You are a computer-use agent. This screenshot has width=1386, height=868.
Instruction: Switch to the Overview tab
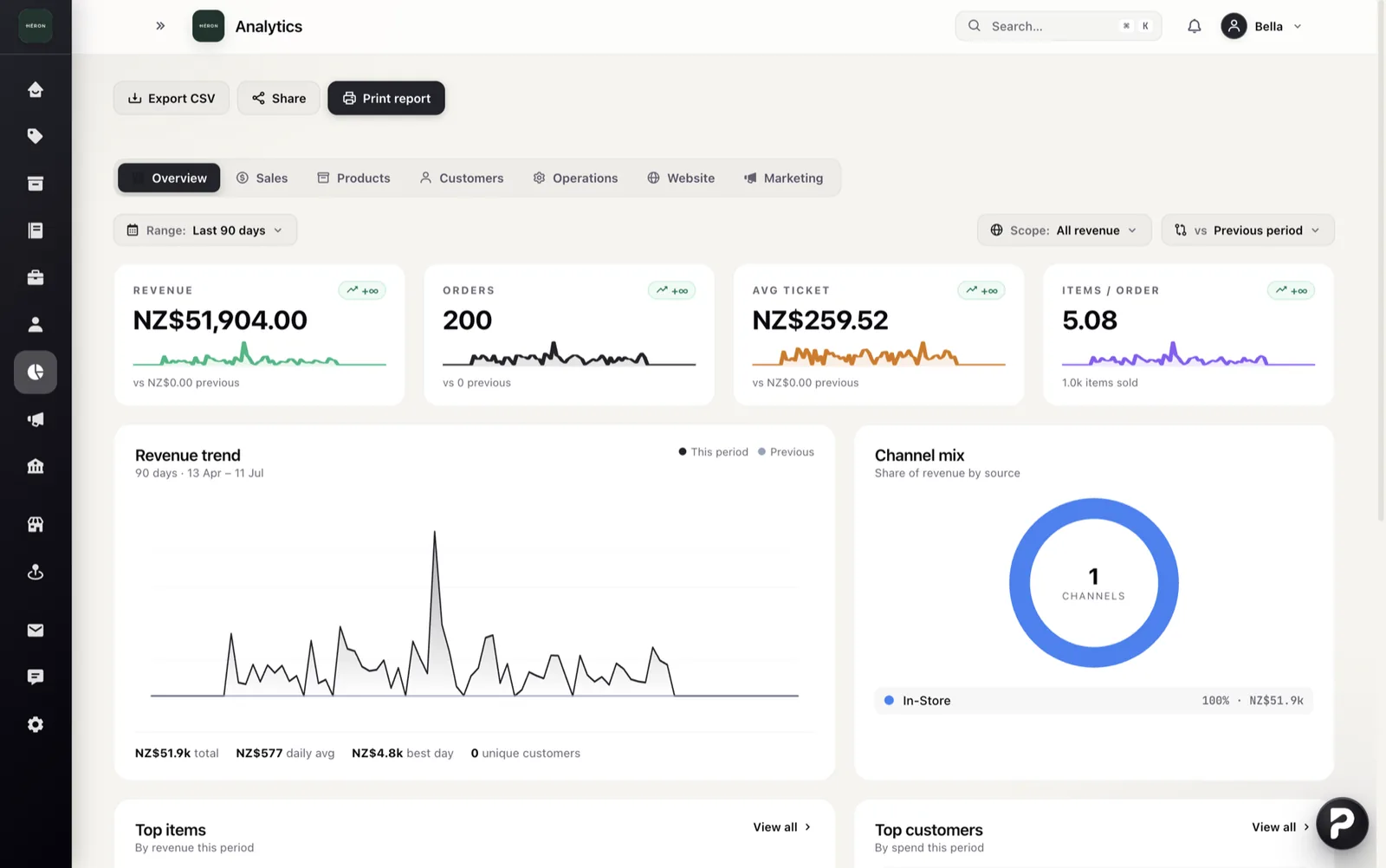[169, 178]
